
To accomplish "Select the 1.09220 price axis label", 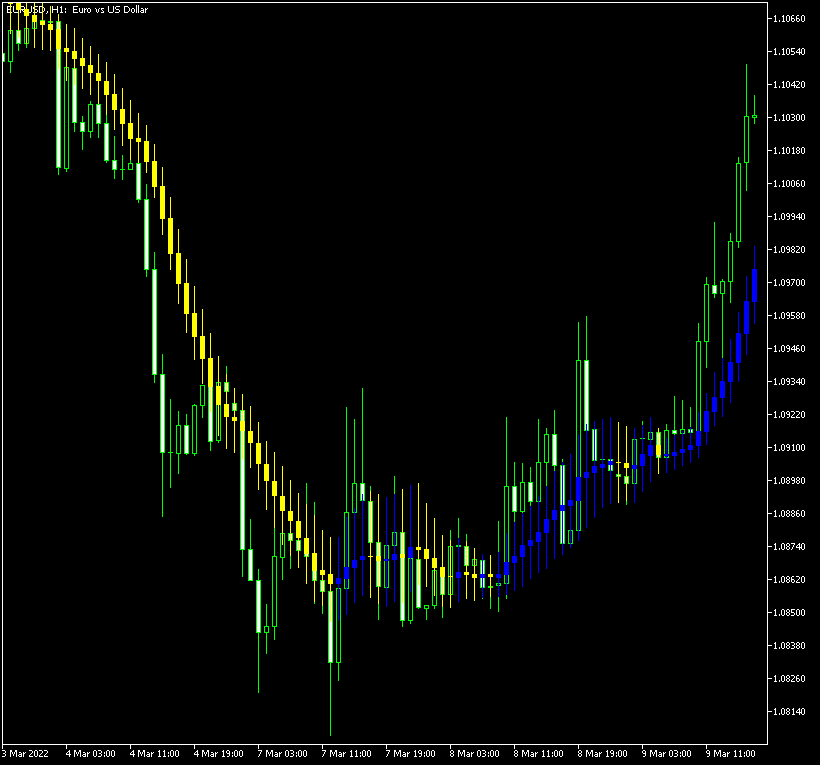I will pos(791,415).
